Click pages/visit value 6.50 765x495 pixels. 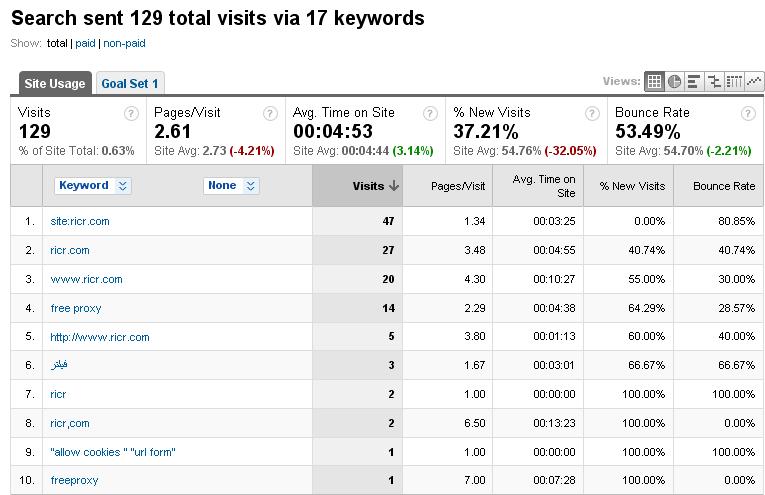475,423
